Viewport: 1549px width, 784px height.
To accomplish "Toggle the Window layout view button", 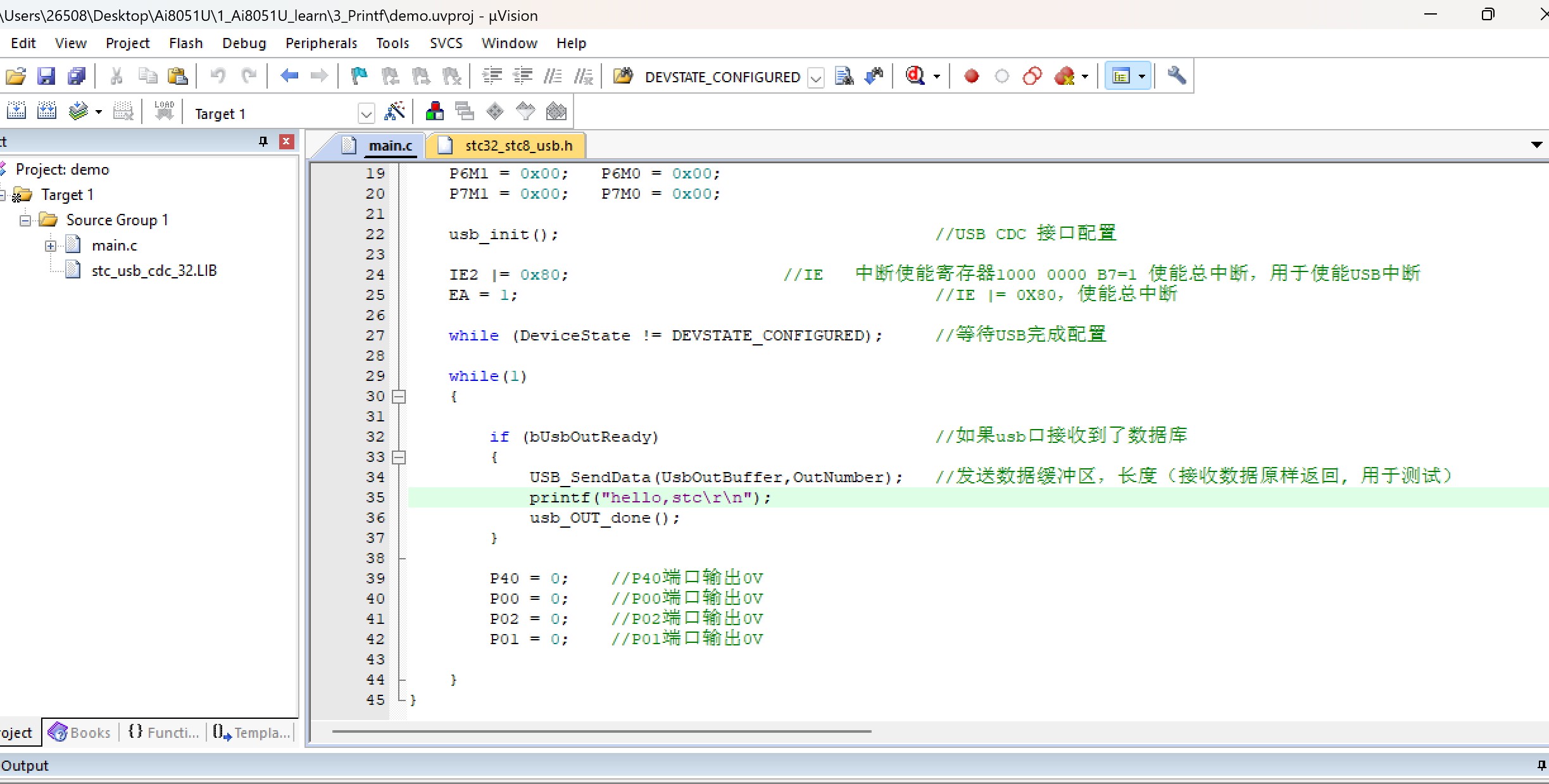I will (1121, 77).
